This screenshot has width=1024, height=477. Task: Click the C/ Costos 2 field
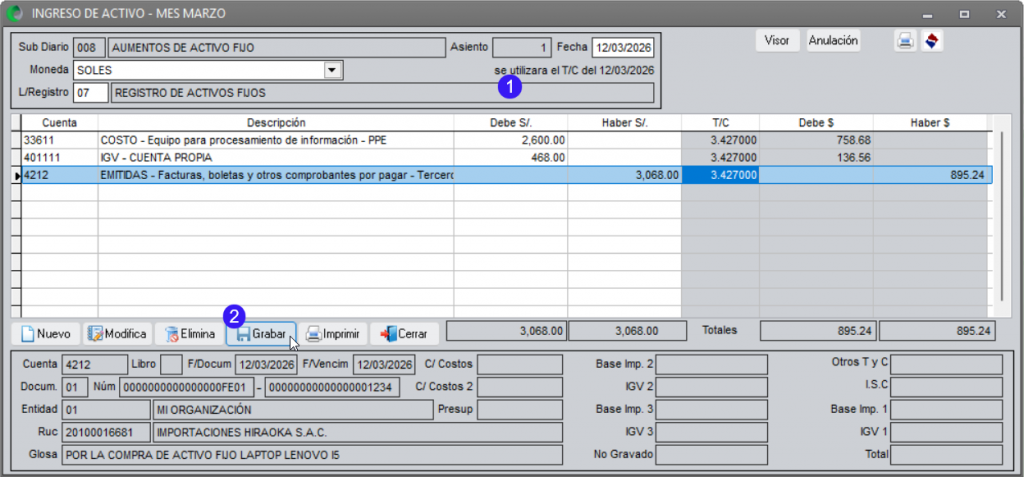(x=520, y=387)
